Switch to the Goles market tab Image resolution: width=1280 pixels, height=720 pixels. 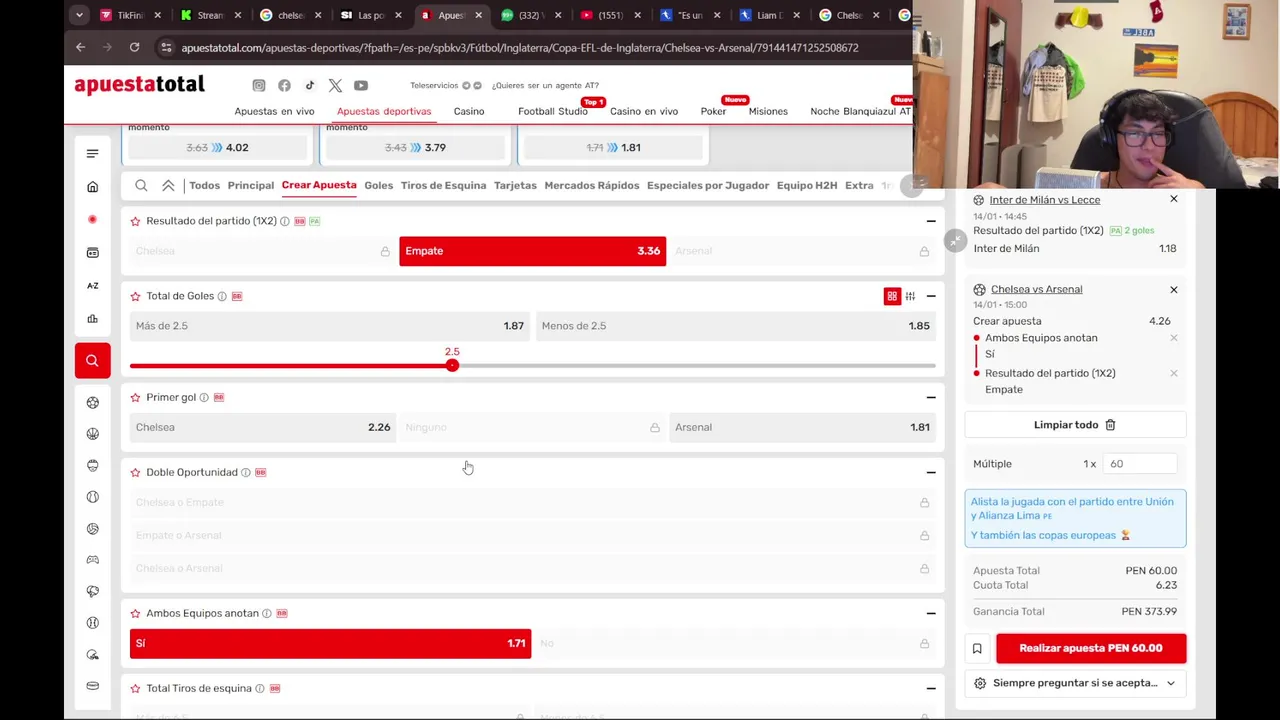click(378, 185)
